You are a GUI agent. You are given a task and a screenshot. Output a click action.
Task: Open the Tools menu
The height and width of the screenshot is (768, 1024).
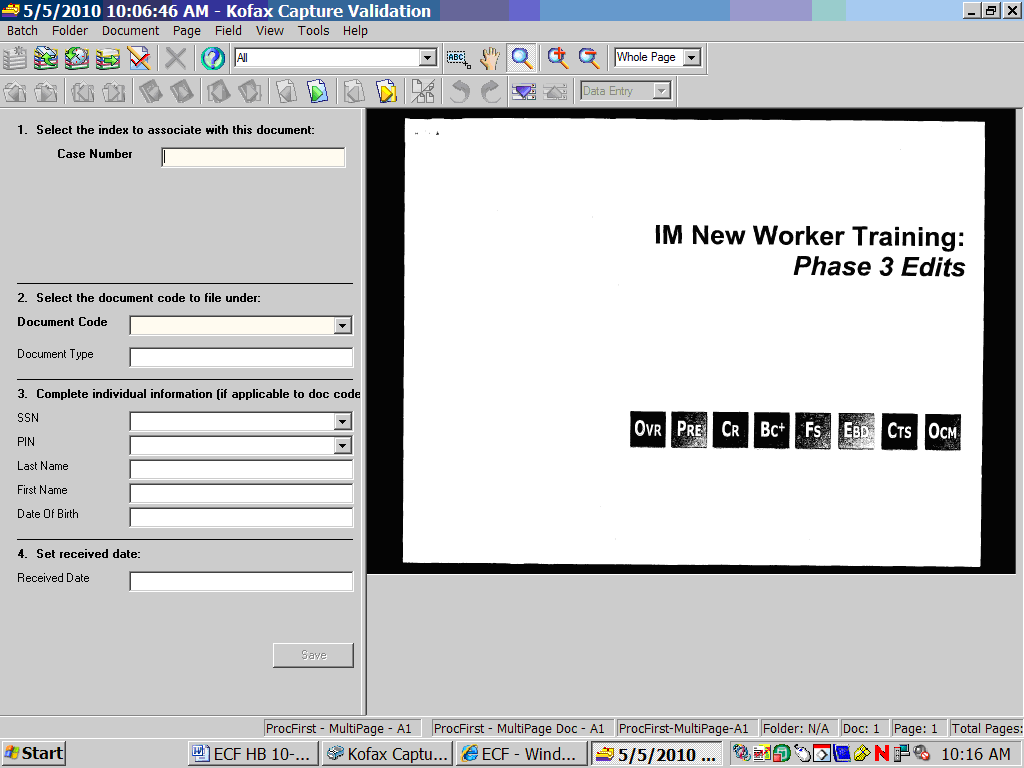pyautogui.click(x=313, y=30)
